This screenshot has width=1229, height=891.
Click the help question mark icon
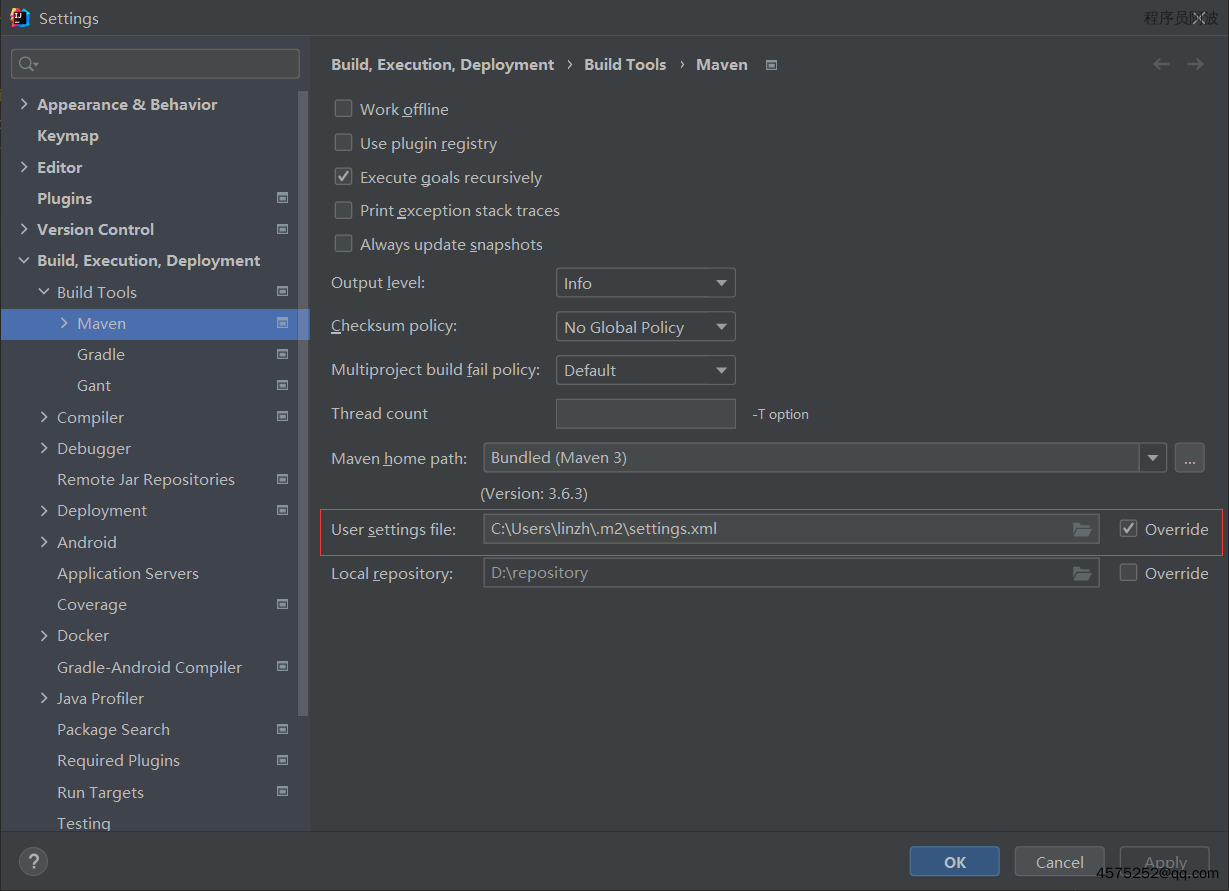point(33,861)
